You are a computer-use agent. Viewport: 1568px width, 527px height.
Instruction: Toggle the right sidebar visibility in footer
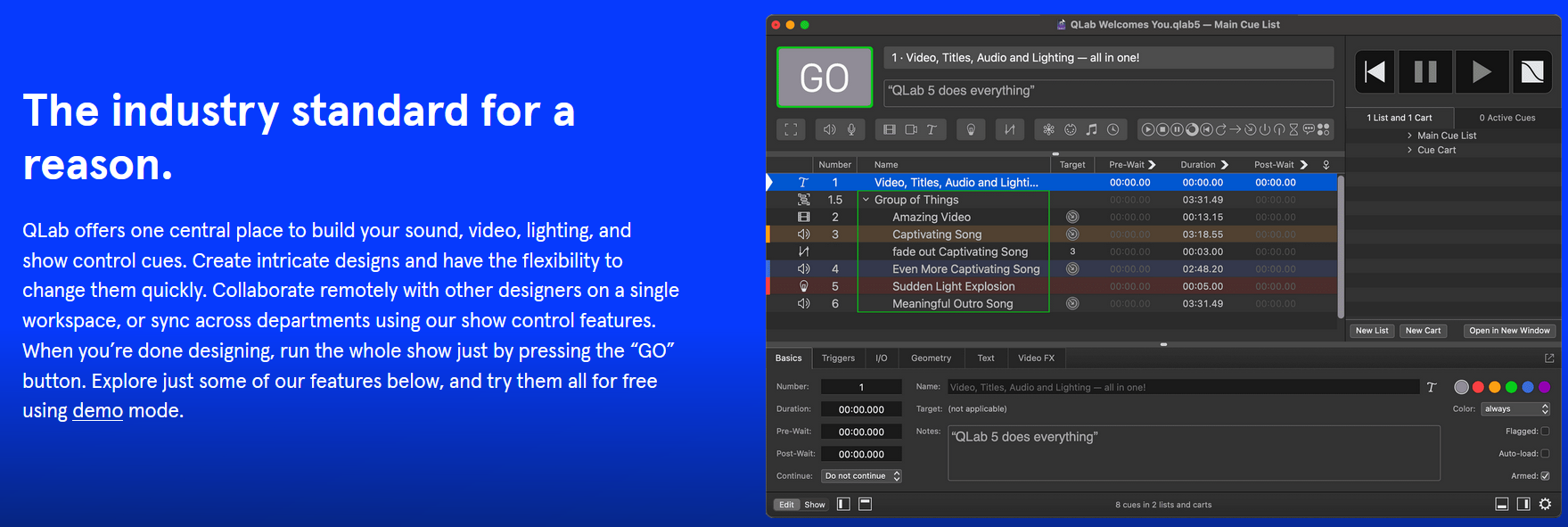click(x=1523, y=505)
